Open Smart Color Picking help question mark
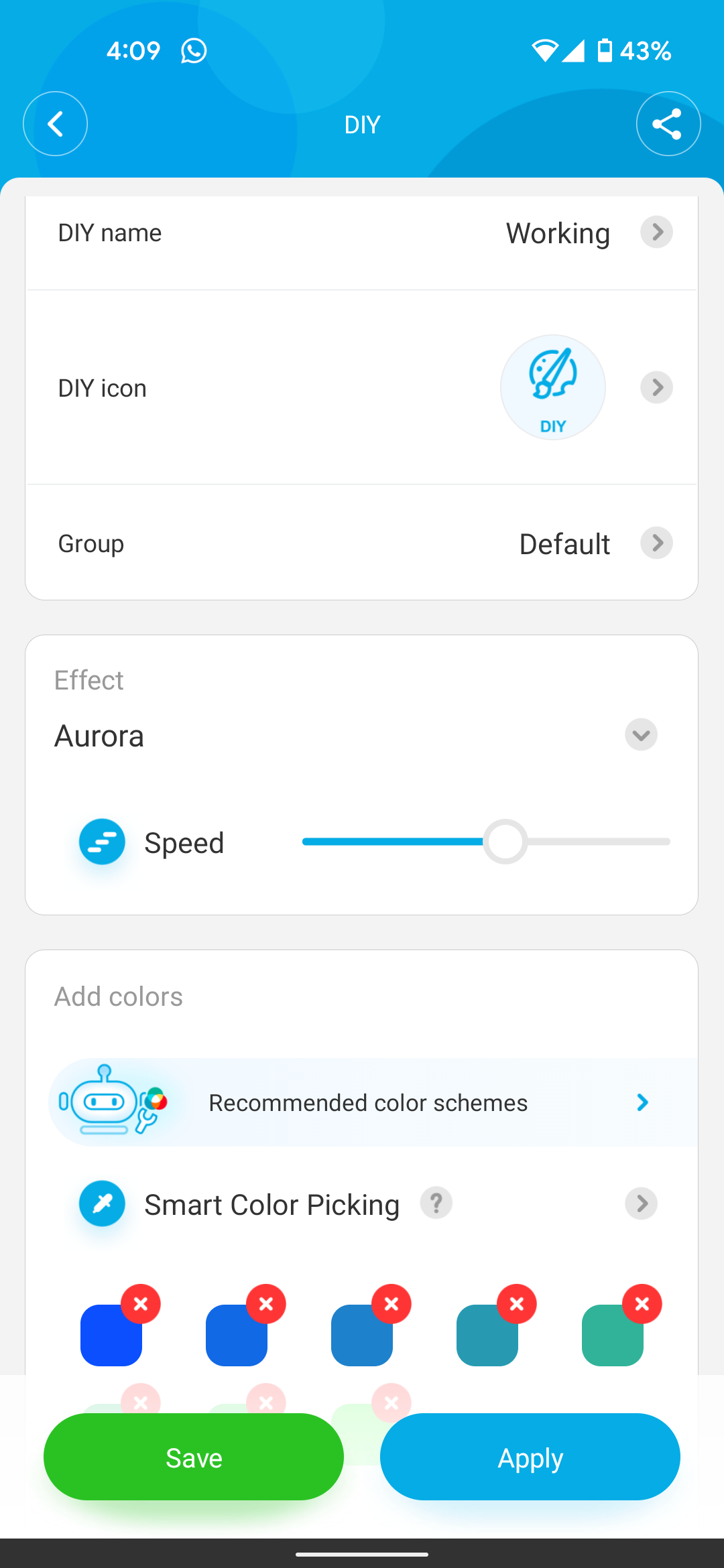The image size is (724, 1568). [436, 1203]
